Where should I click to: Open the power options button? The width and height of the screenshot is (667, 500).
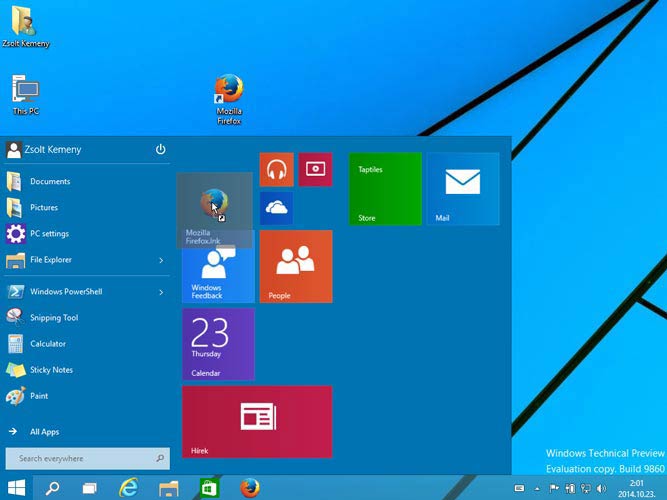coord(160,149)
